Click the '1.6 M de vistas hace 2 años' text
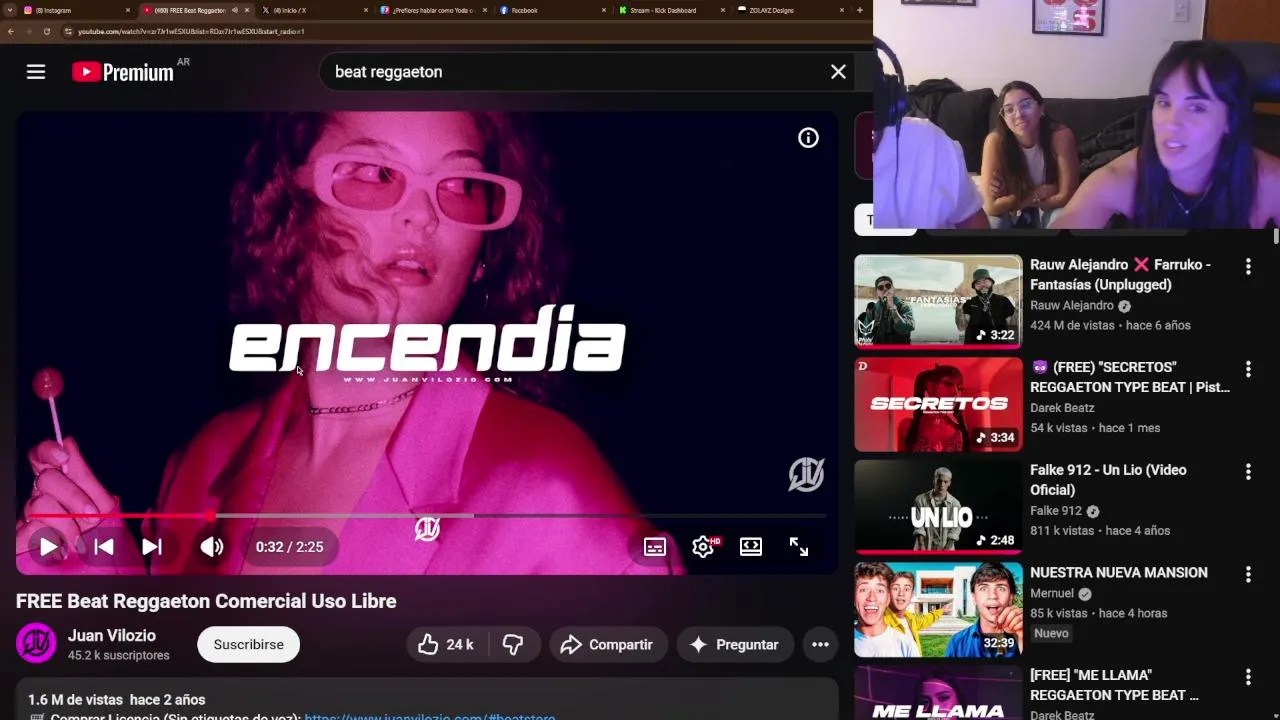Image resolution: width=1280 pixels, height=720 pixels. (117, 700)
